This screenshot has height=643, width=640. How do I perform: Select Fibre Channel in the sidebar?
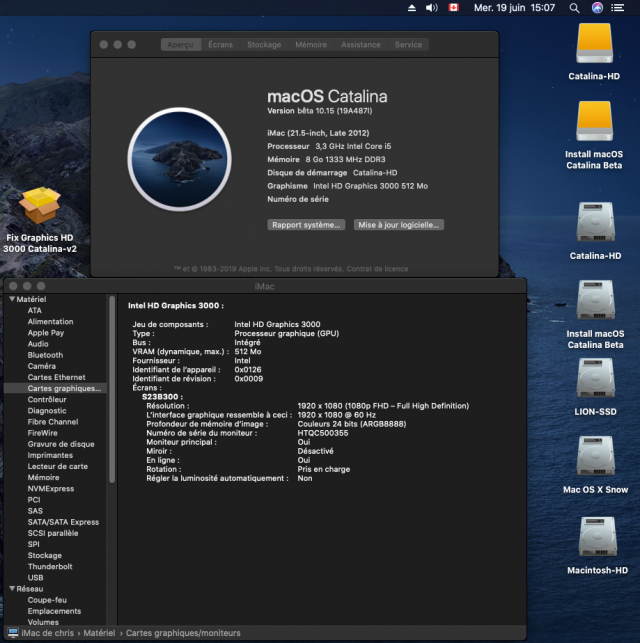52,422
